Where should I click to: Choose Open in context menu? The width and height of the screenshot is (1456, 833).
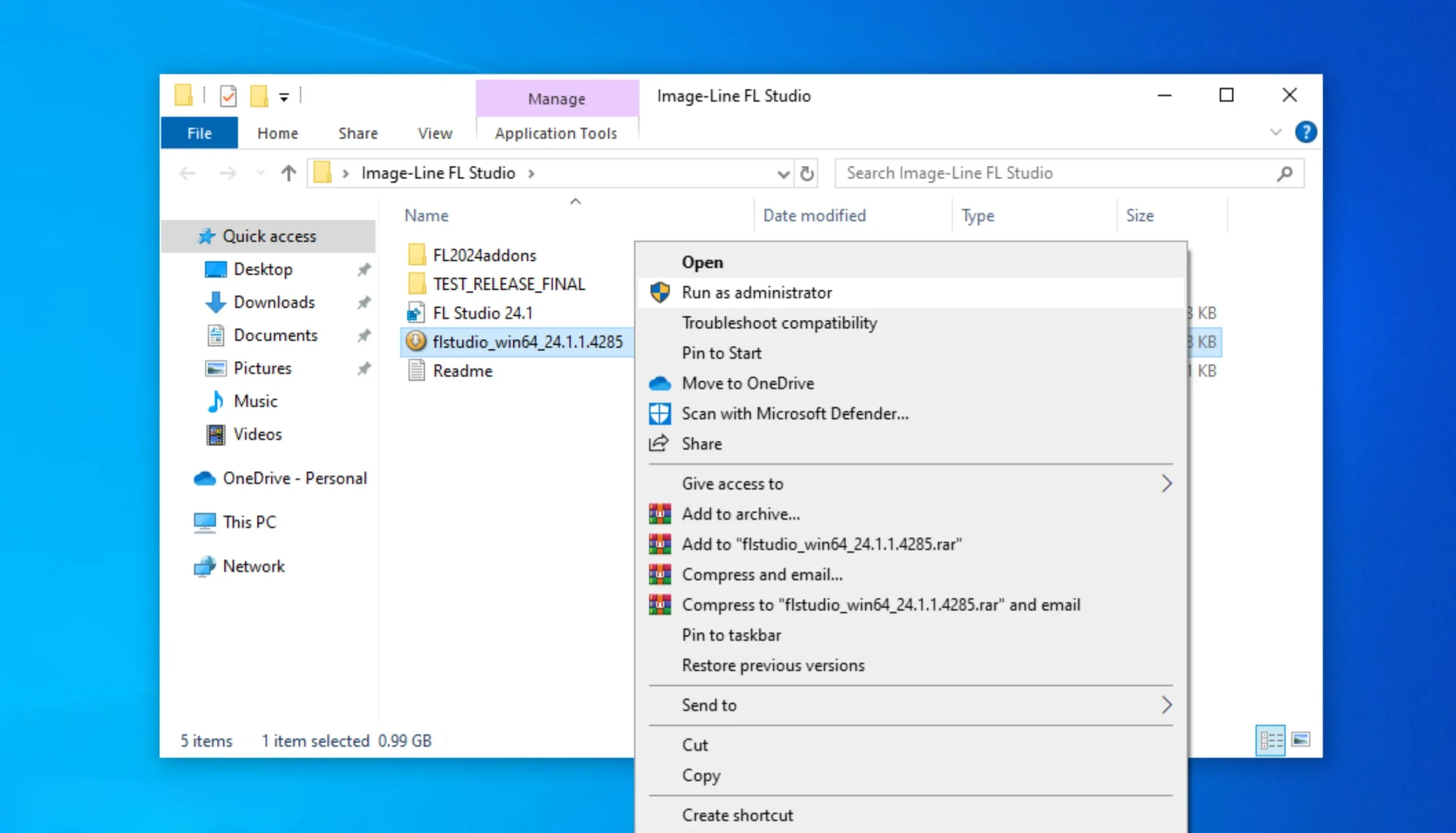click(910, 262)
